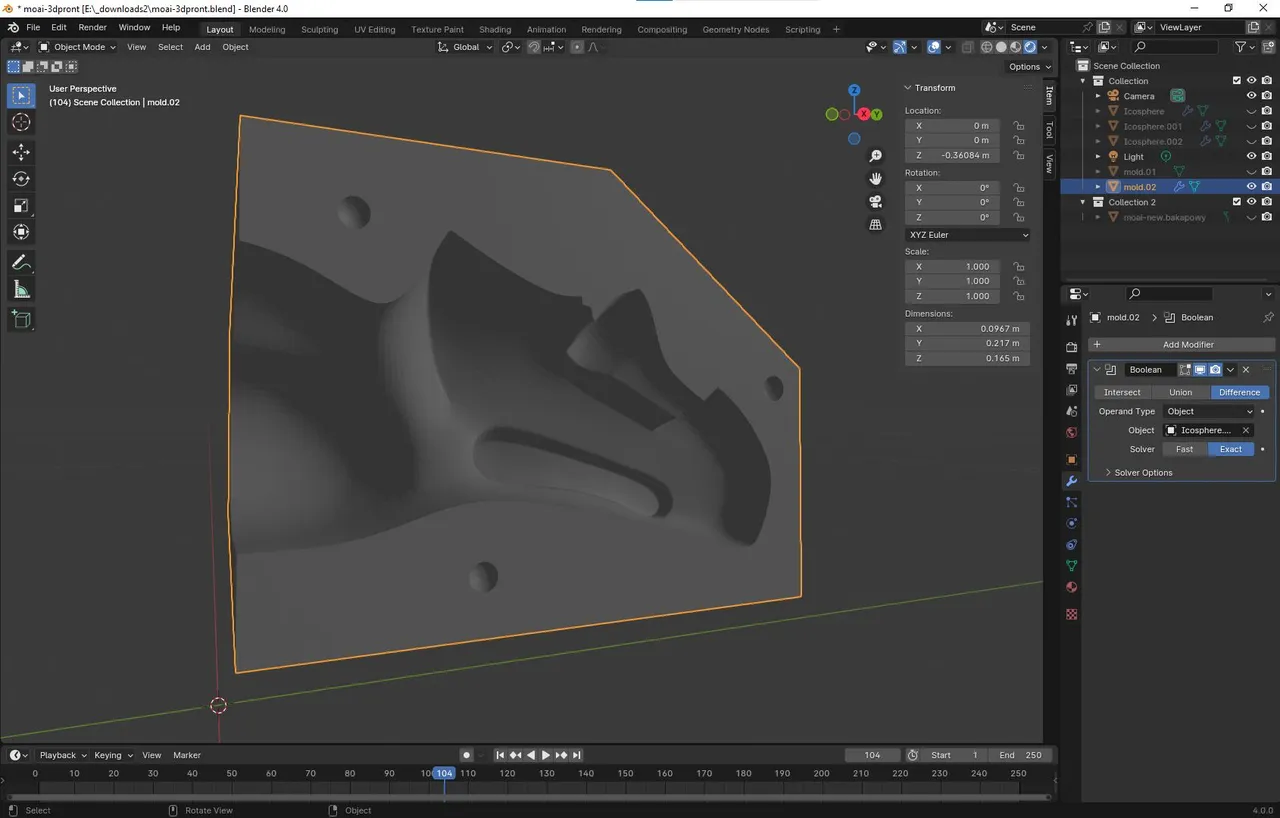This screenshot has height=818, width=1280.
Task: Show mold.01 in the viewport
Action: 1251,171
